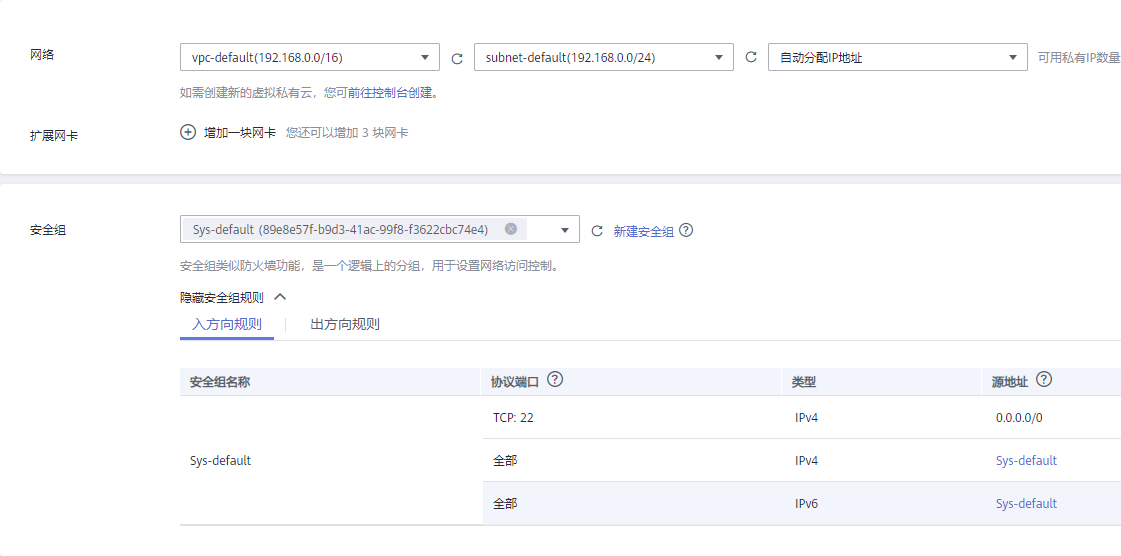
Task: Click the 协议端口 column header text
Action: coord(514,382)
